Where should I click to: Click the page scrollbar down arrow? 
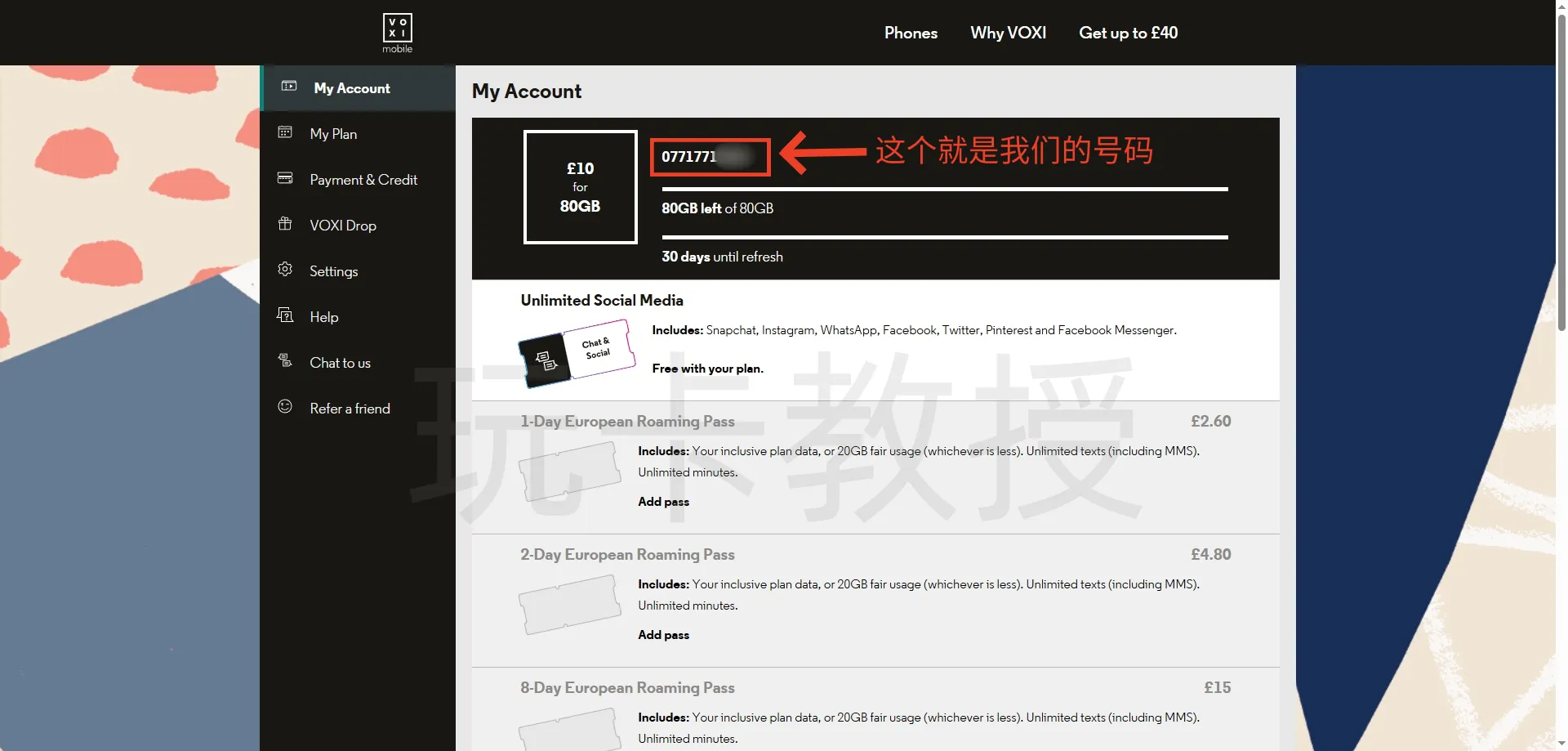(x=1561, y=744)
